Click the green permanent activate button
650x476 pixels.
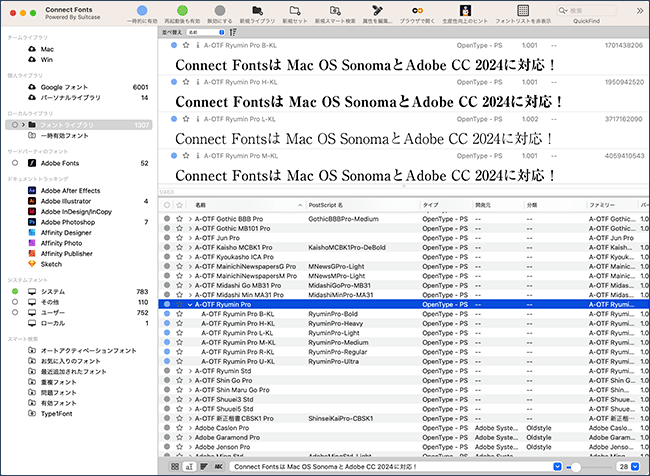point(182,11)
